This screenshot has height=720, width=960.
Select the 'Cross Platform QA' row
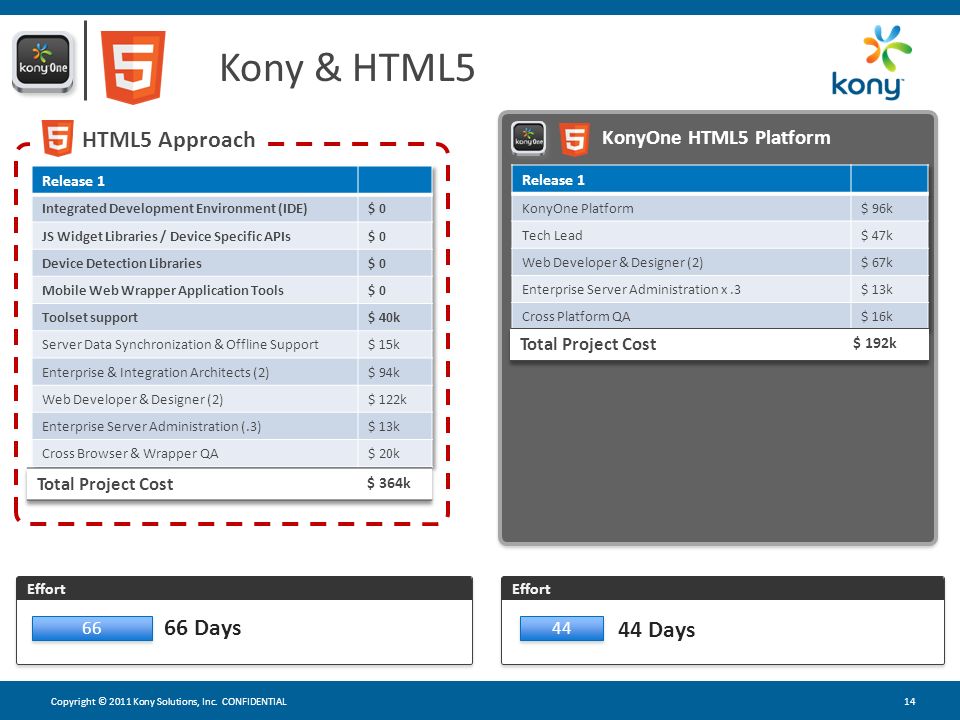click(719, 316)
